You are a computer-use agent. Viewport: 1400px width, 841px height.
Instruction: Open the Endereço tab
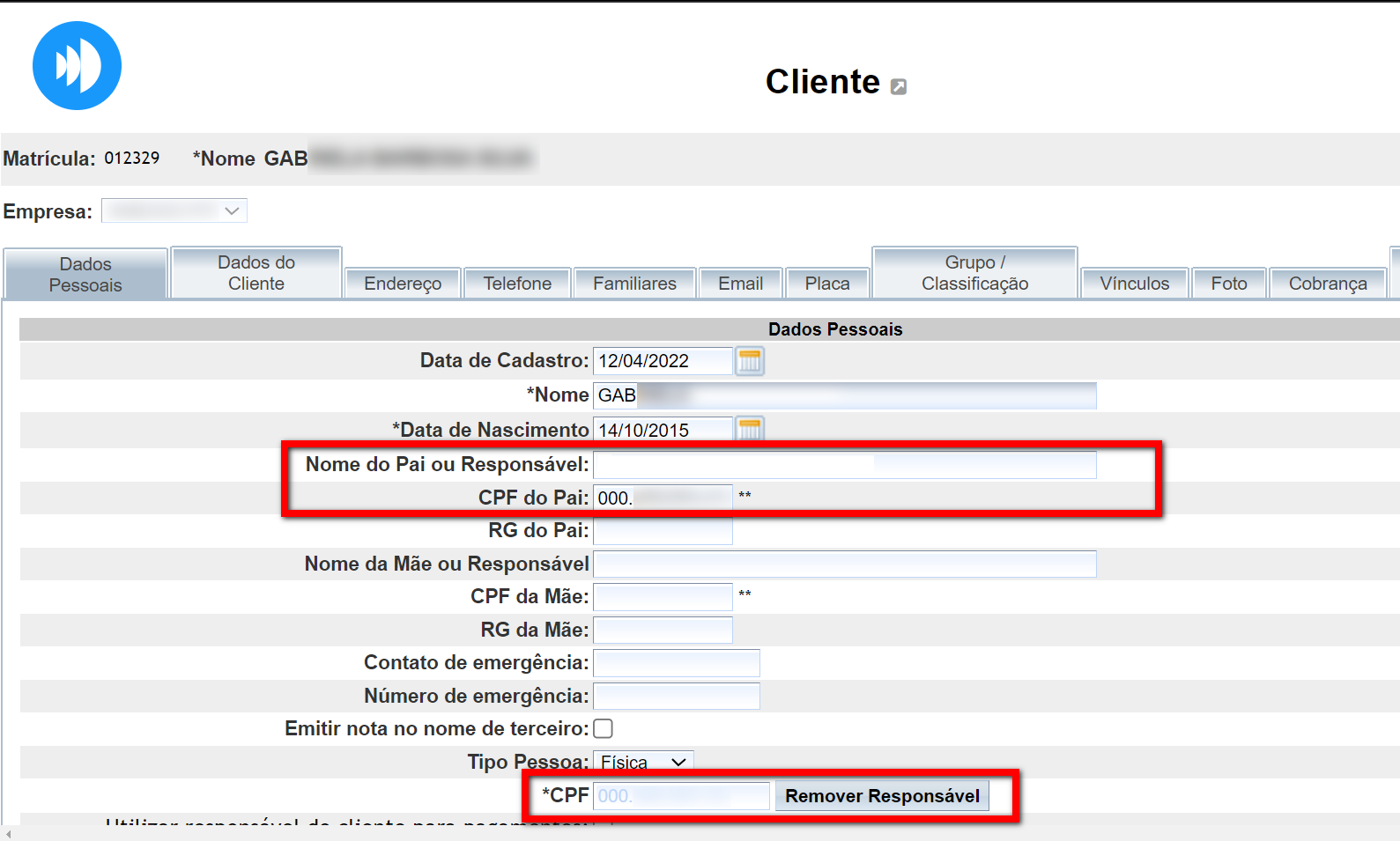[x=403, y=284]
